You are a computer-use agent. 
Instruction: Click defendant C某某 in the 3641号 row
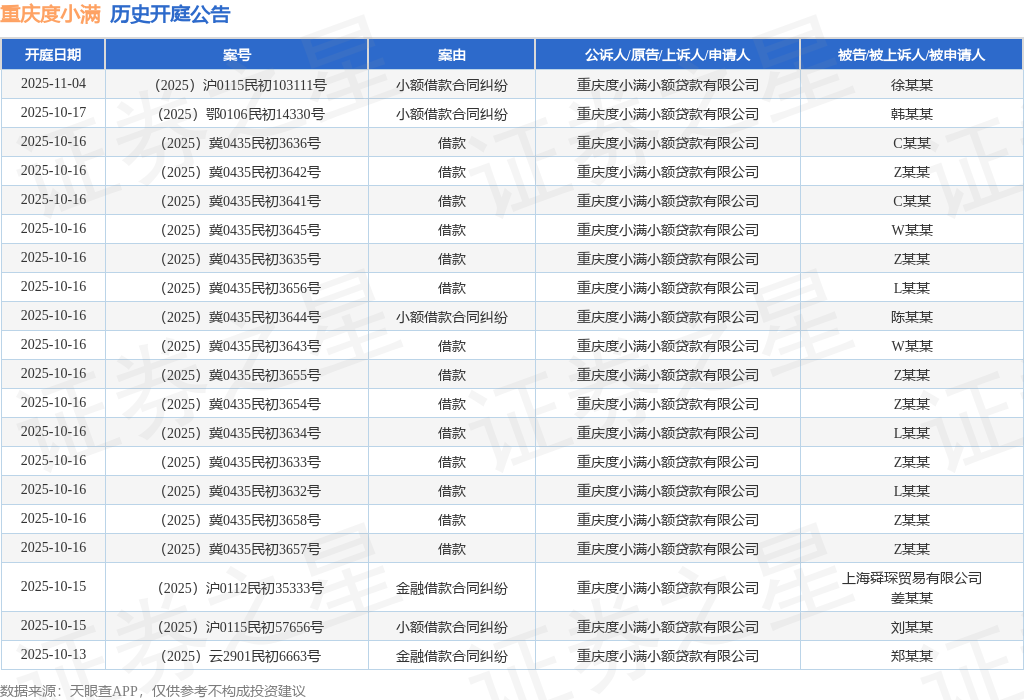[x=912, y=201]
